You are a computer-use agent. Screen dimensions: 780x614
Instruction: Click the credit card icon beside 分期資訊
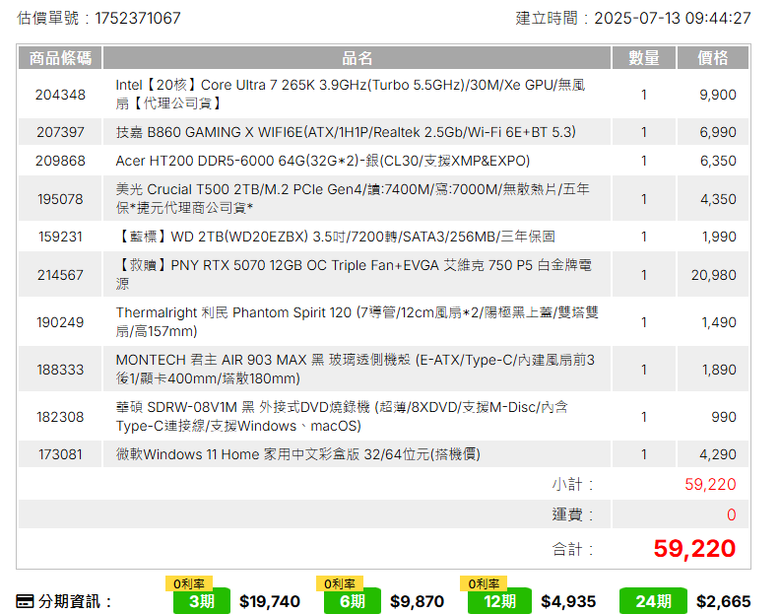click(x=25, y=601)
